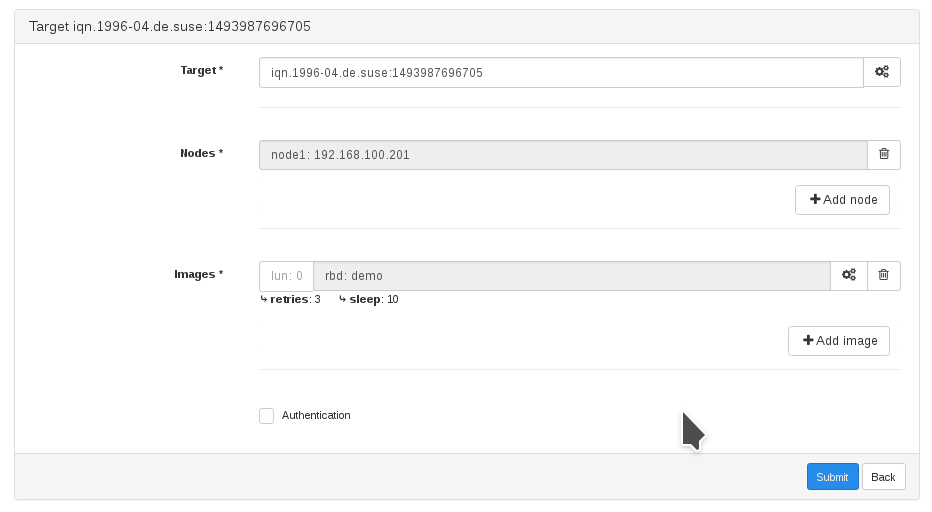932x512 pixels.
Task: Click the Nodes field label
Action: 200,153
